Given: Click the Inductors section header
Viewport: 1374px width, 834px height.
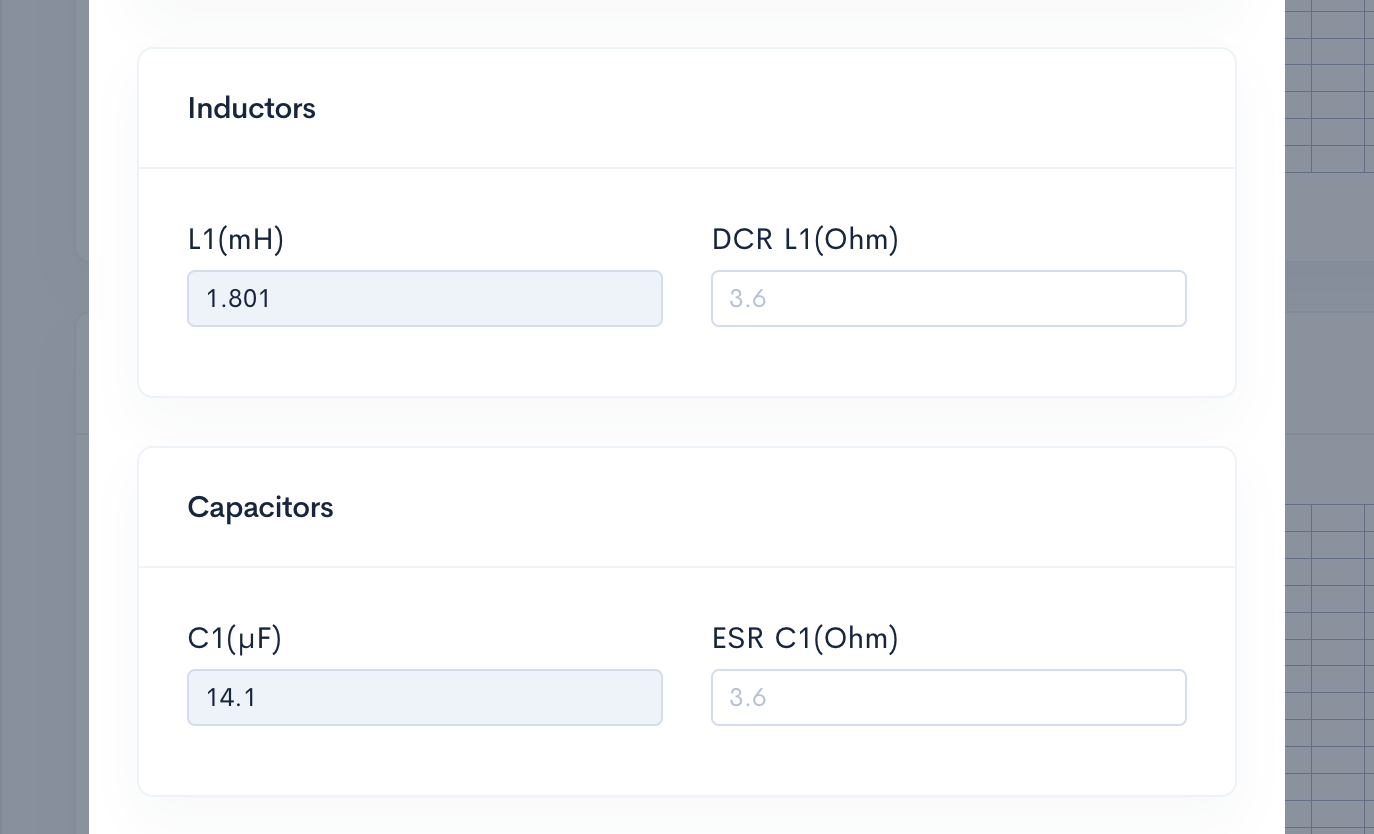Looking at the screenshot, I should [251, 108].
